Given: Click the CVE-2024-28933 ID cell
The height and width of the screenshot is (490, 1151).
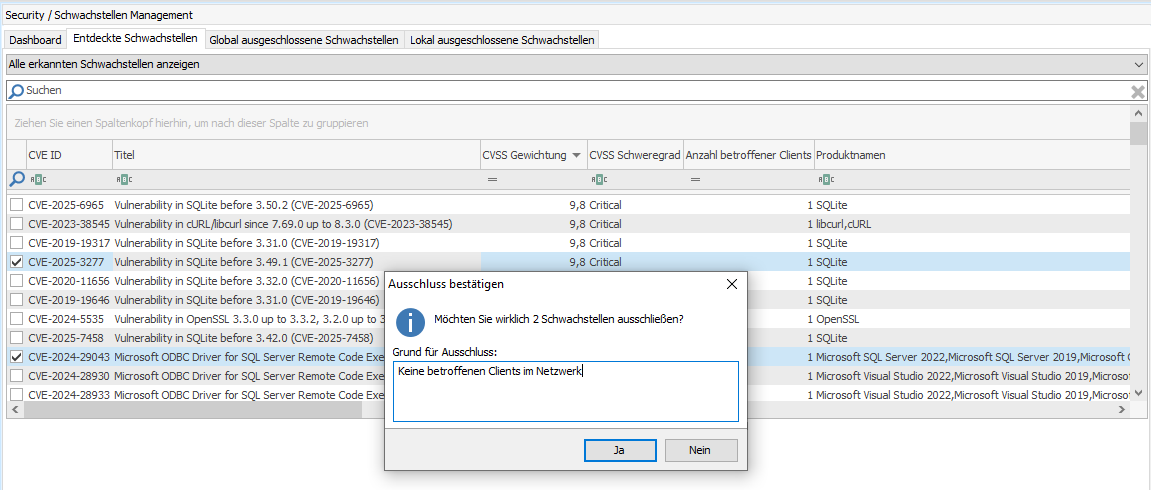Looking at the screenshot, I should click(x=68, y=395).
